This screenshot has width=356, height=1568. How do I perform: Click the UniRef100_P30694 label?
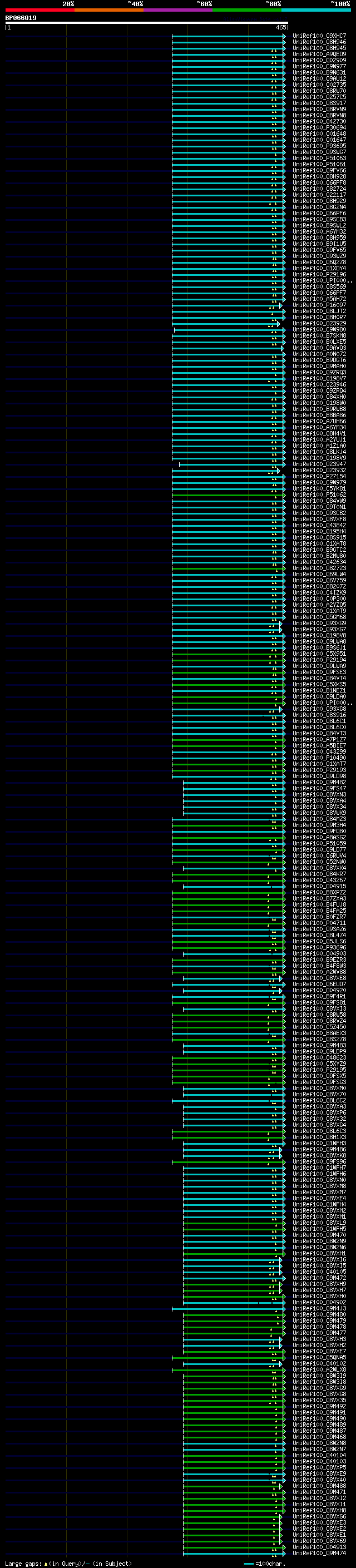[319, 128]
